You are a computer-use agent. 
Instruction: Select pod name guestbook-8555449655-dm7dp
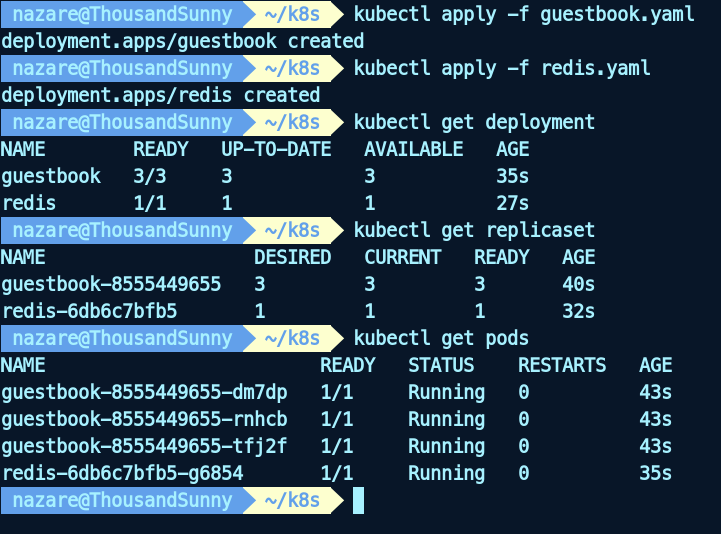tap(145, 392)
